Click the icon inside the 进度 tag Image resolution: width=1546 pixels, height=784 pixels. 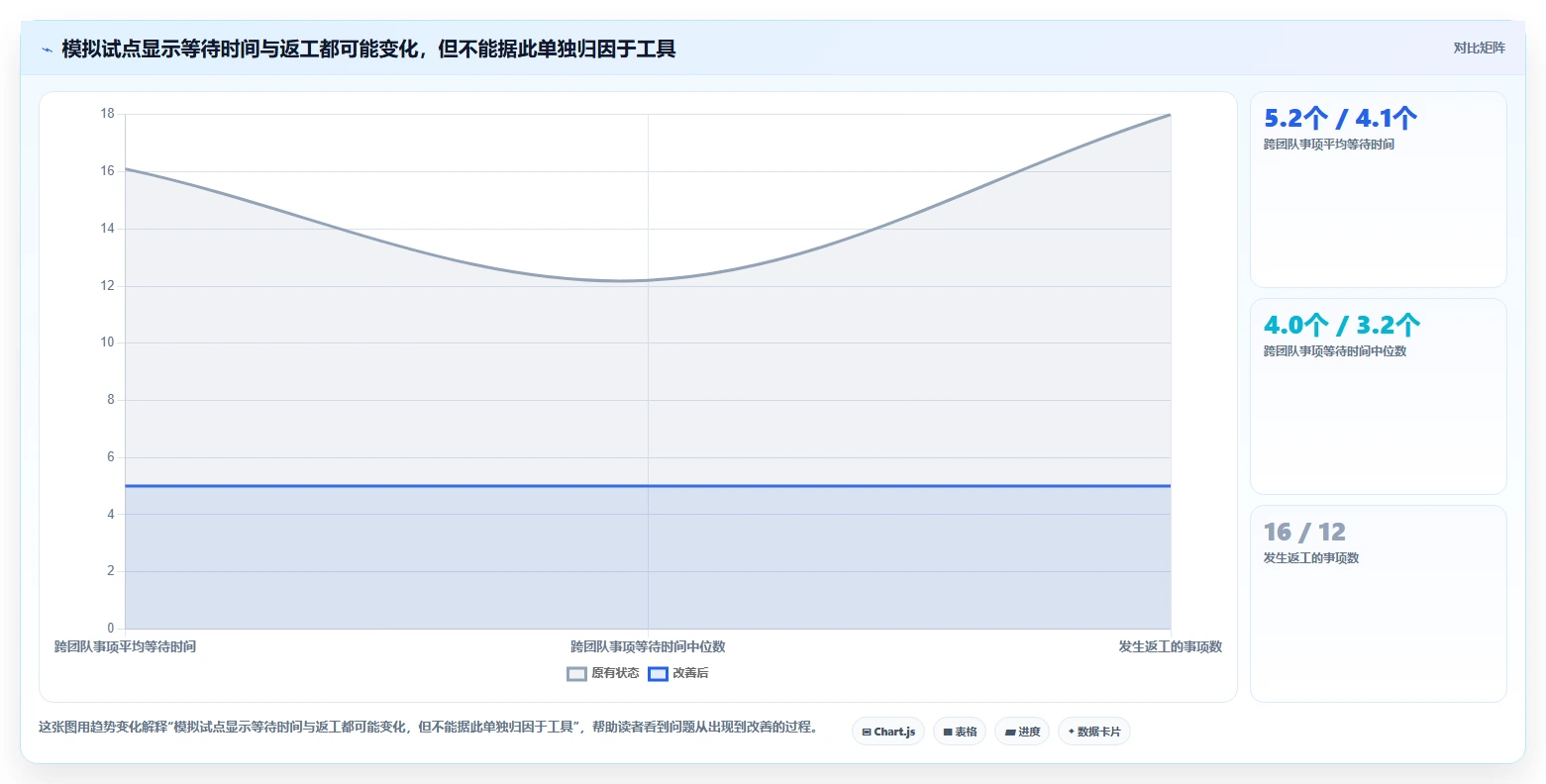tap(1010, 733)
